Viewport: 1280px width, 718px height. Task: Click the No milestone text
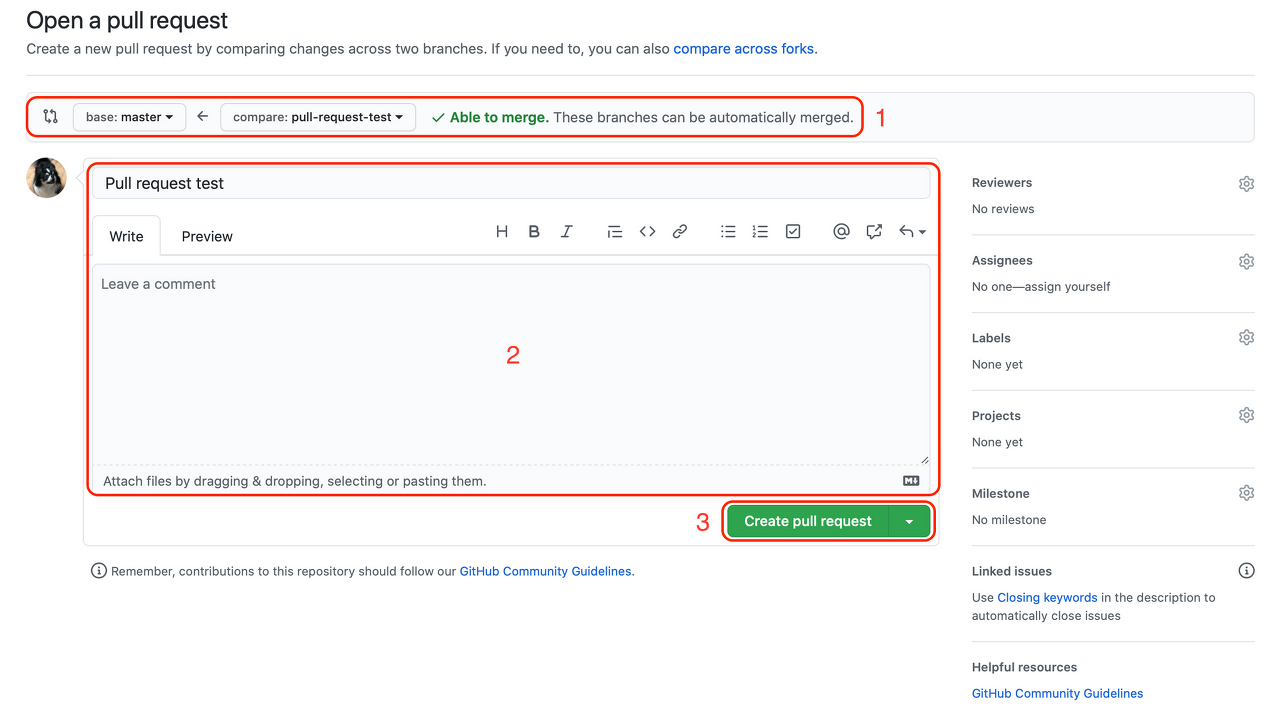[1009, 520]
